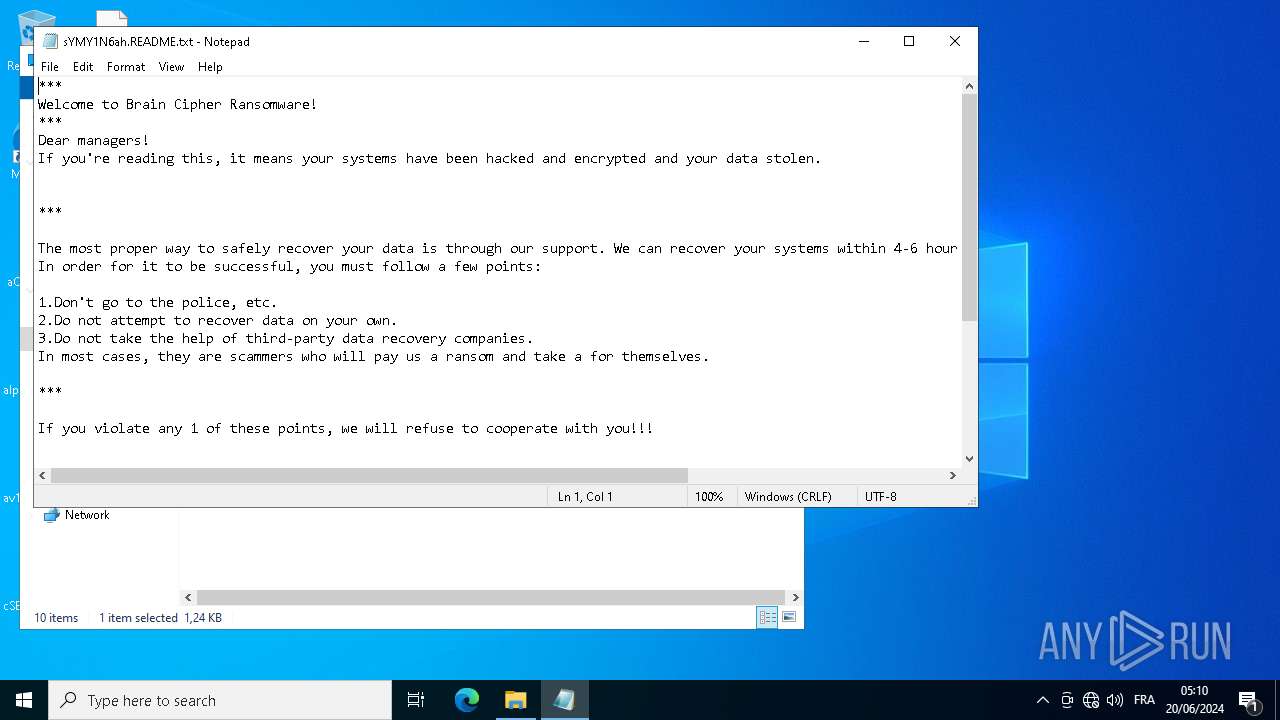Click the taskbar search box
Screen dimensions: 1280x720
[220, 700]
